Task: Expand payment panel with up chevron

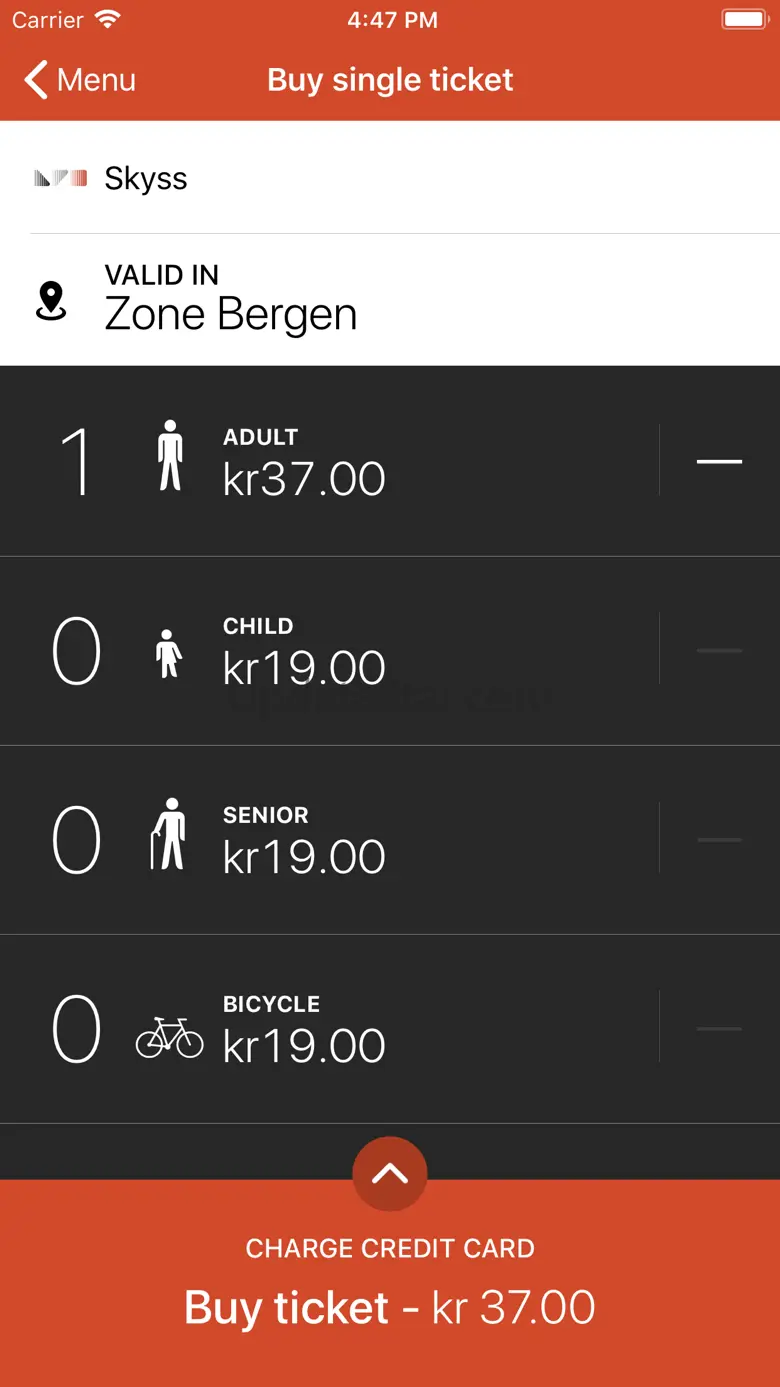Action: click(x=390, y=1174)
